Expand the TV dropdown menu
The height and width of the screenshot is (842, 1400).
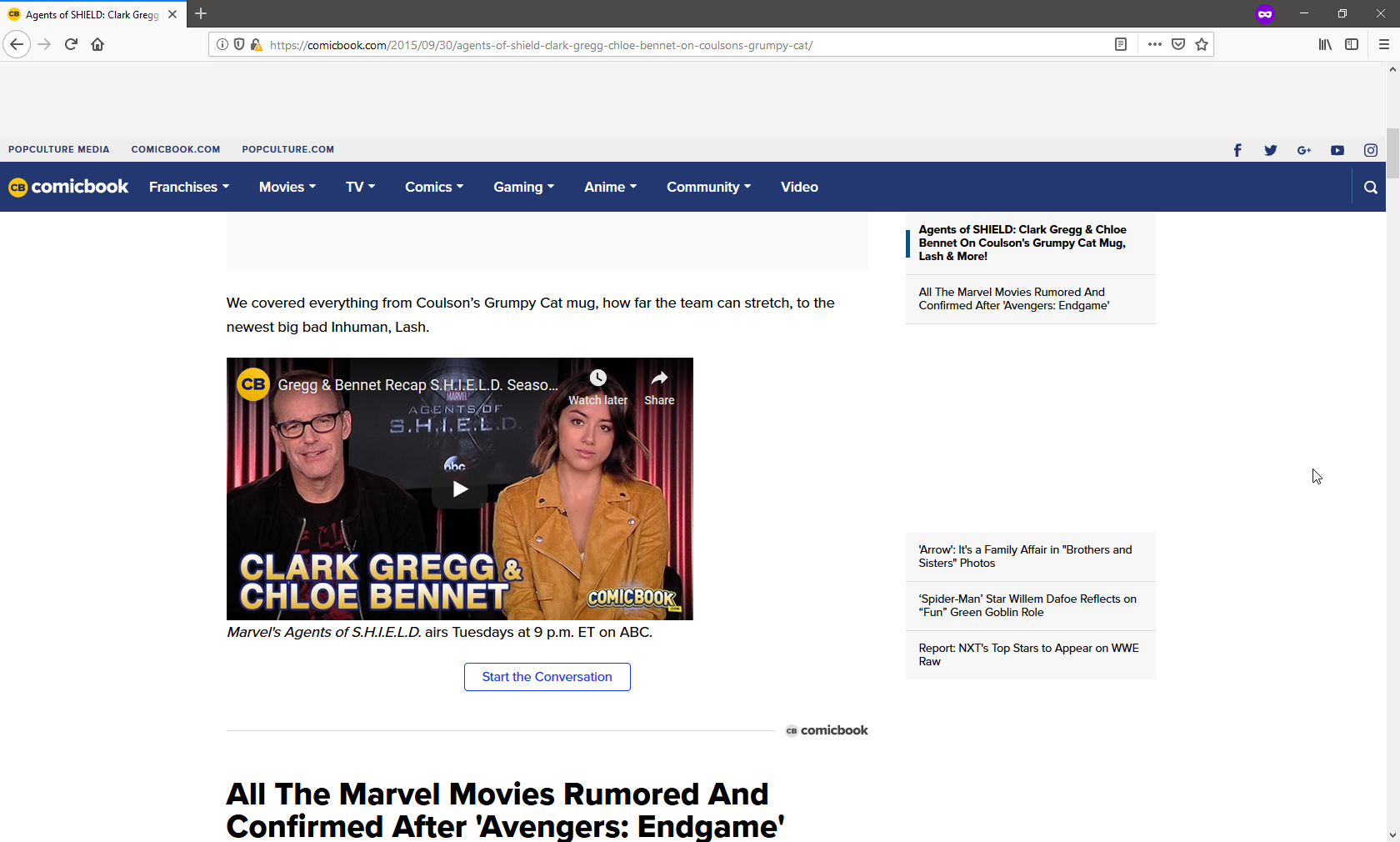360,187
